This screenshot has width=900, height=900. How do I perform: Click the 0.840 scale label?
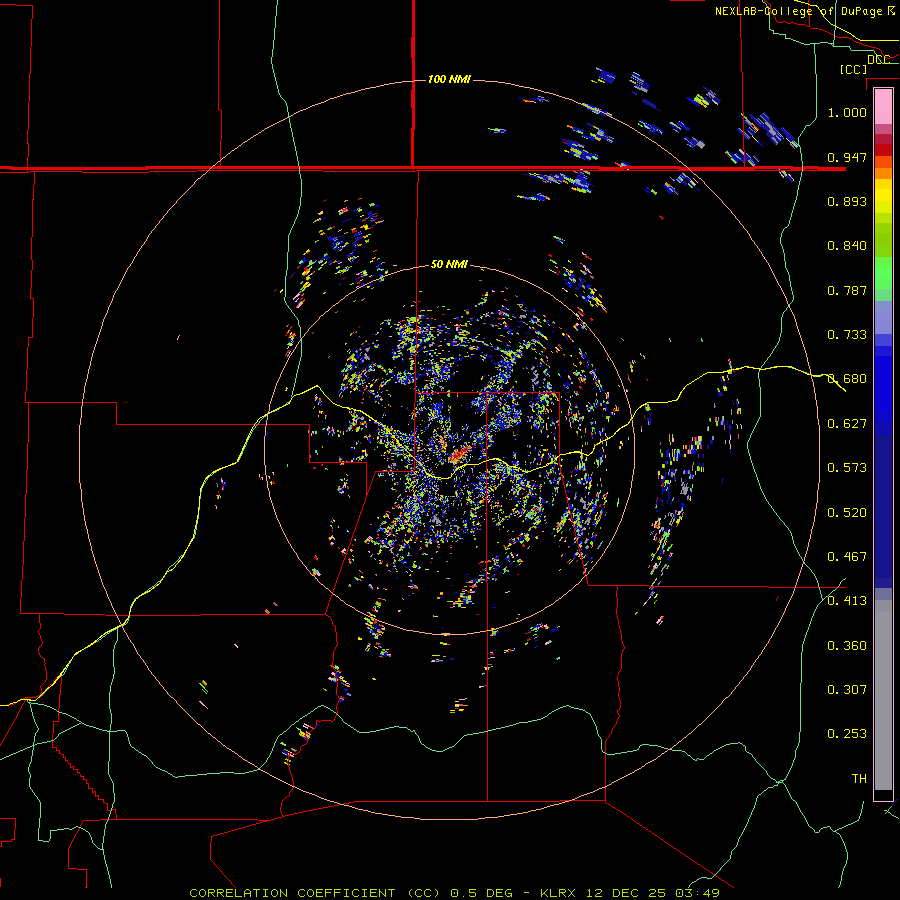coord(847,246)
